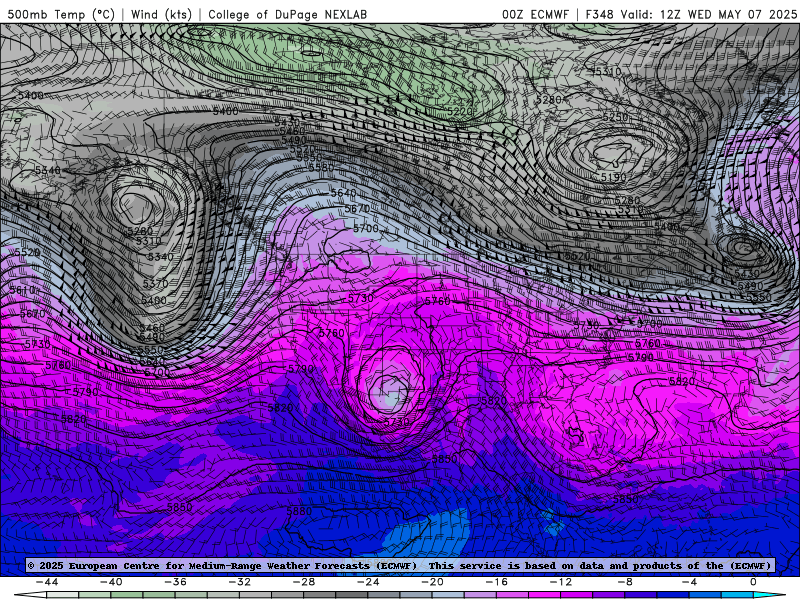Select the "College of DuPage NEXLAB" header text
800x600 pixels.
(x=287, y=14)
